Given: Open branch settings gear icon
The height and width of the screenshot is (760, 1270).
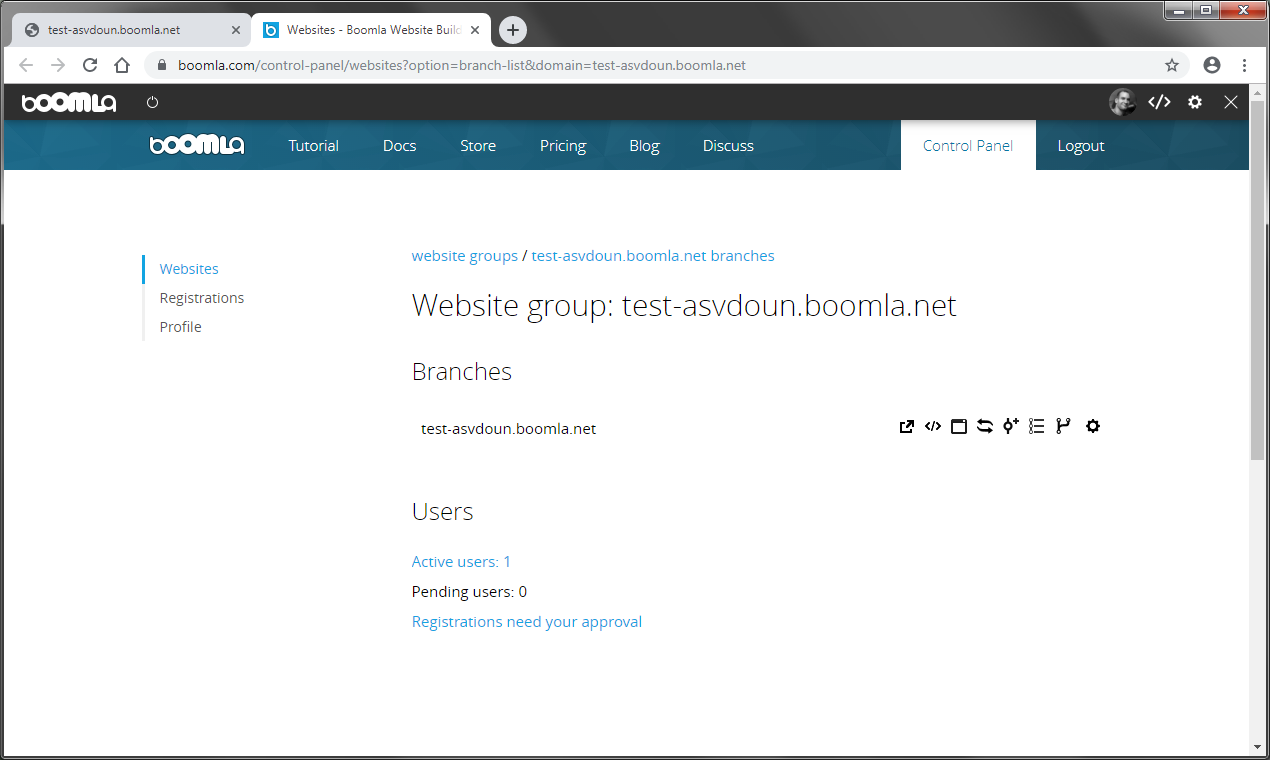Looking at the screenshot, I should [1093, 427].
